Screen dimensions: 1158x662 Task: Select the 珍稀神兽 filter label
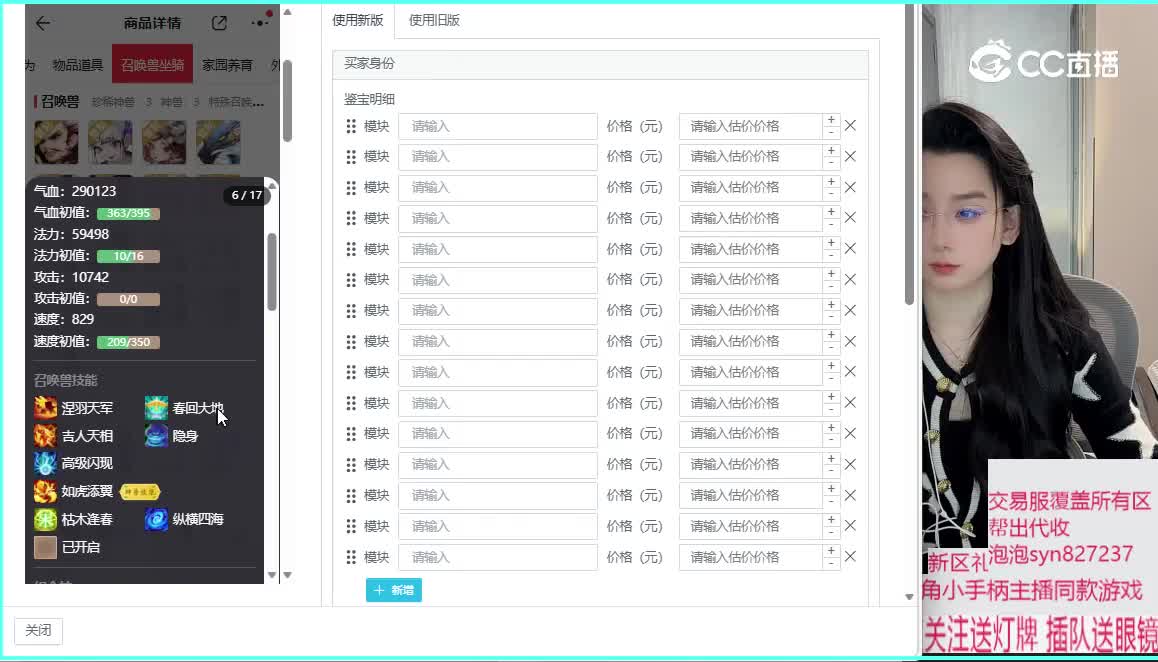tap(113, 102)
